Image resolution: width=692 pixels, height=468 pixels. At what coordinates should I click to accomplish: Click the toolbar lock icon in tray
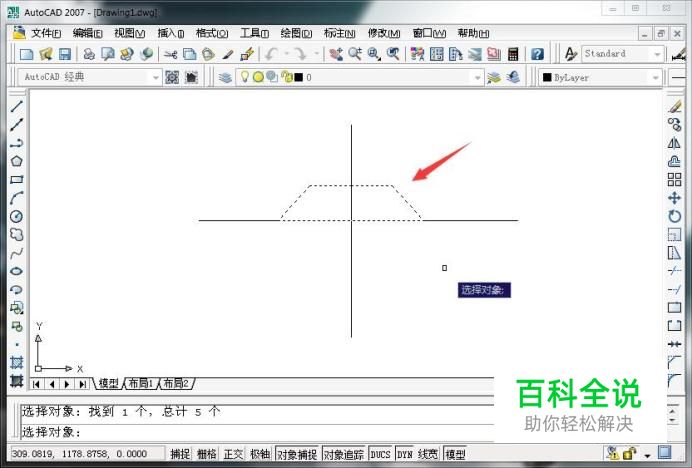tap(630, 453)
